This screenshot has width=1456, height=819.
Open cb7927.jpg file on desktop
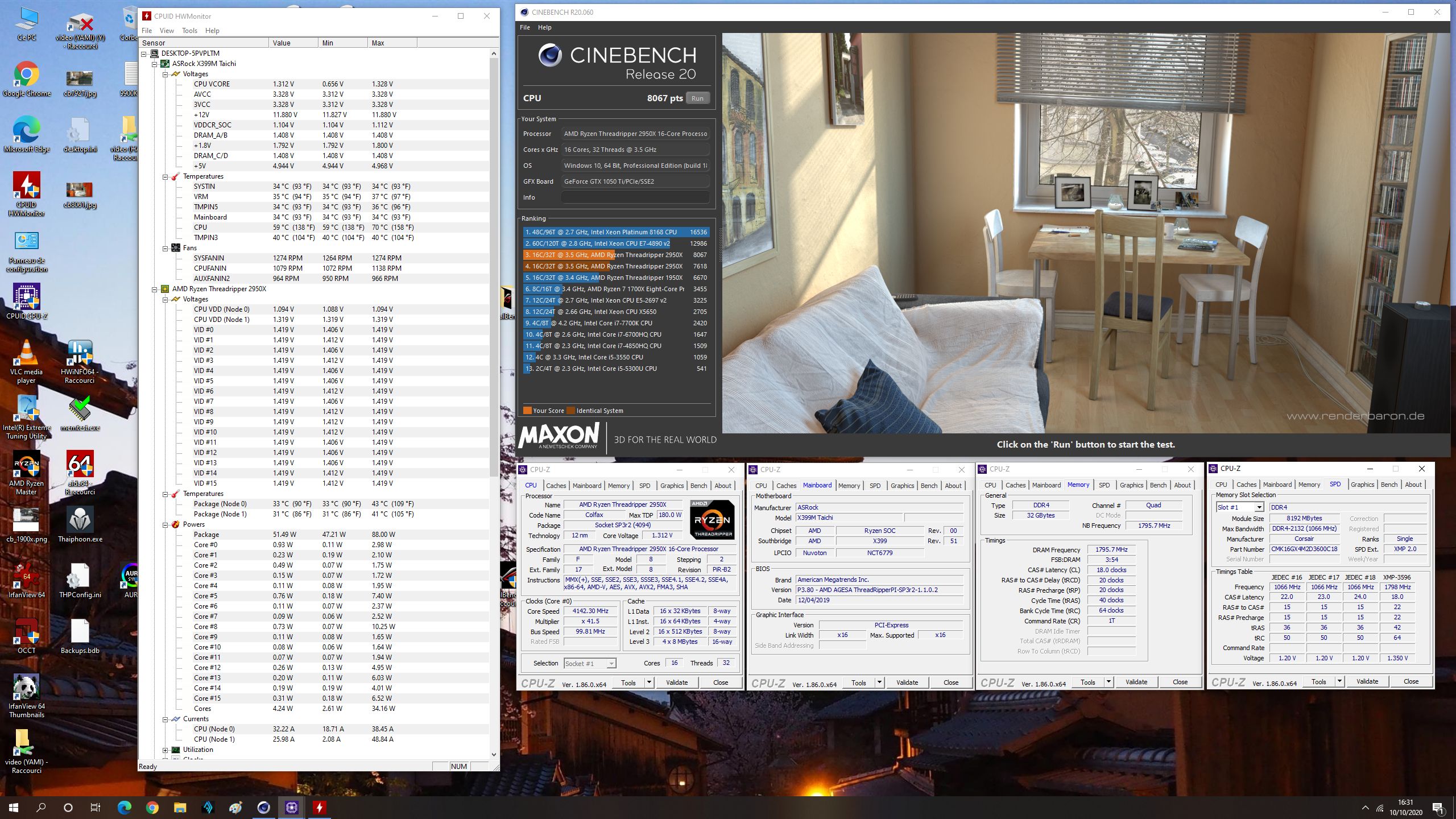coord(80,83)
